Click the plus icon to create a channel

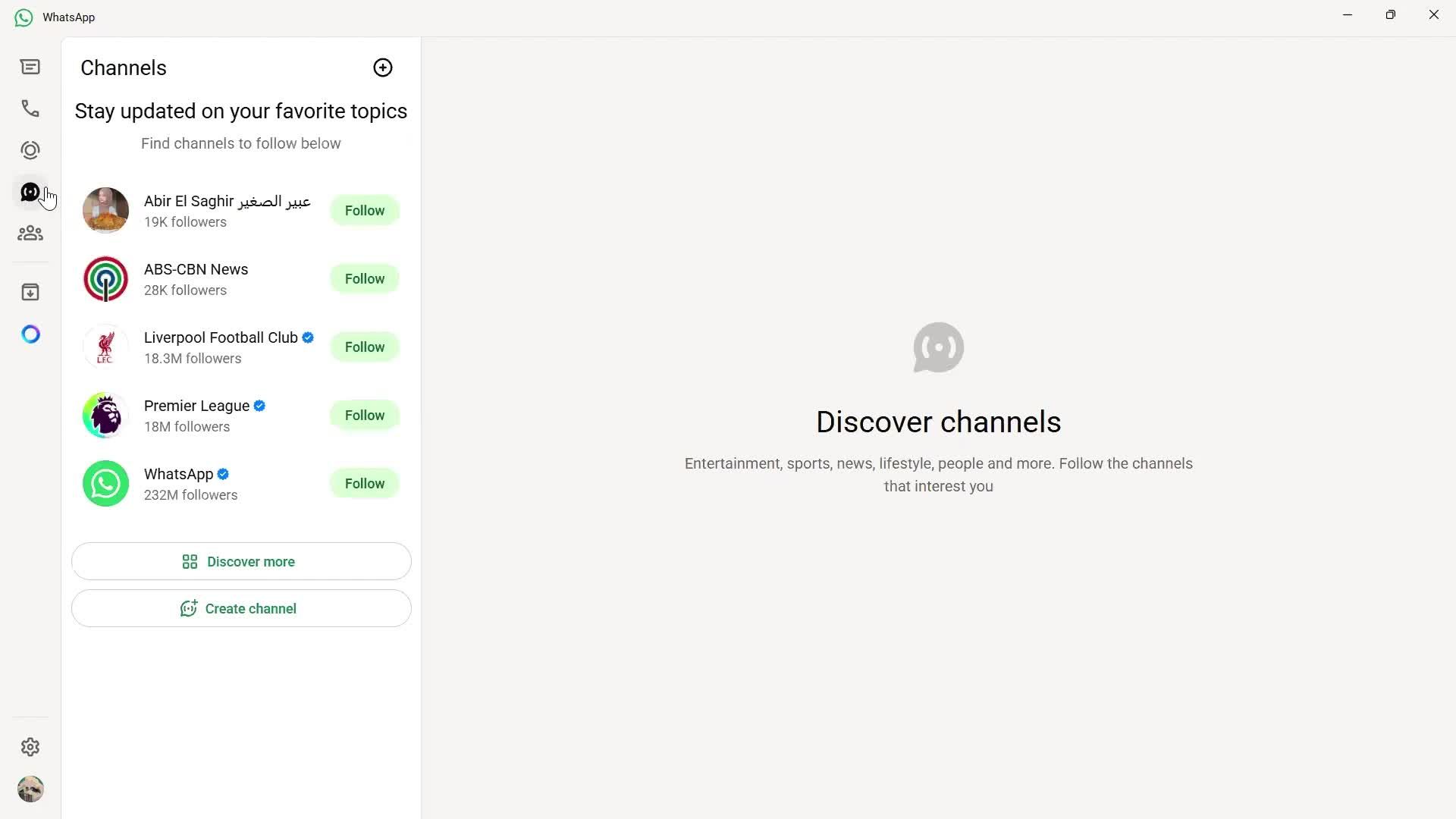click(x=382, y=67)
